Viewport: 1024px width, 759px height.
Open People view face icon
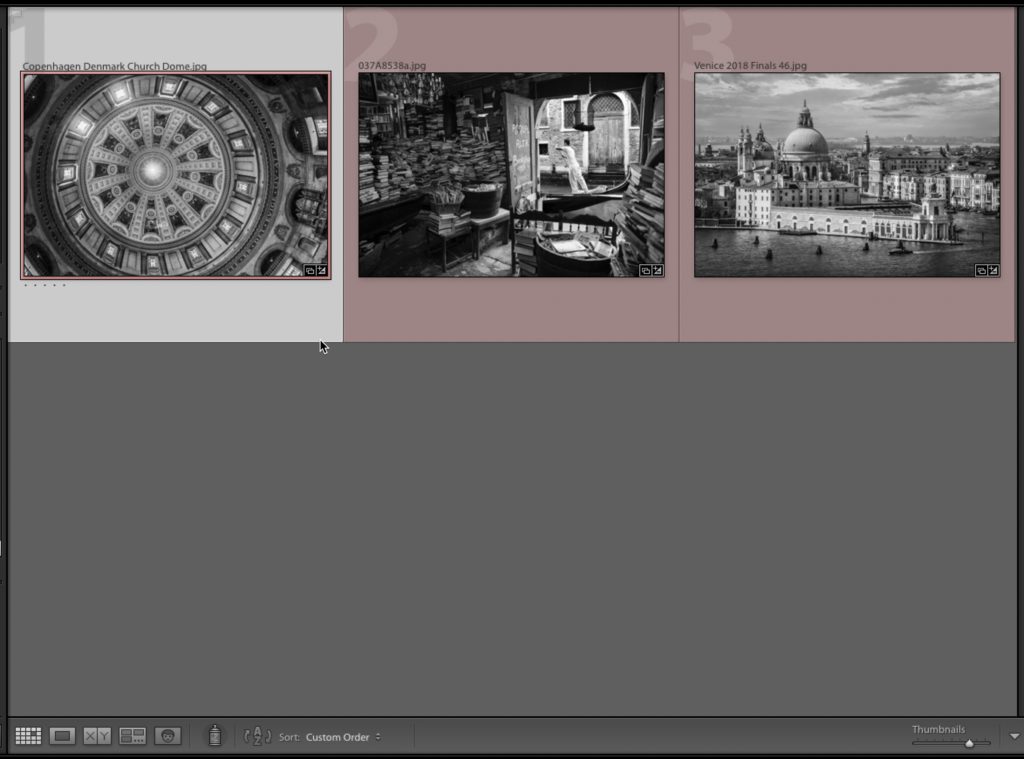point(168,736)
